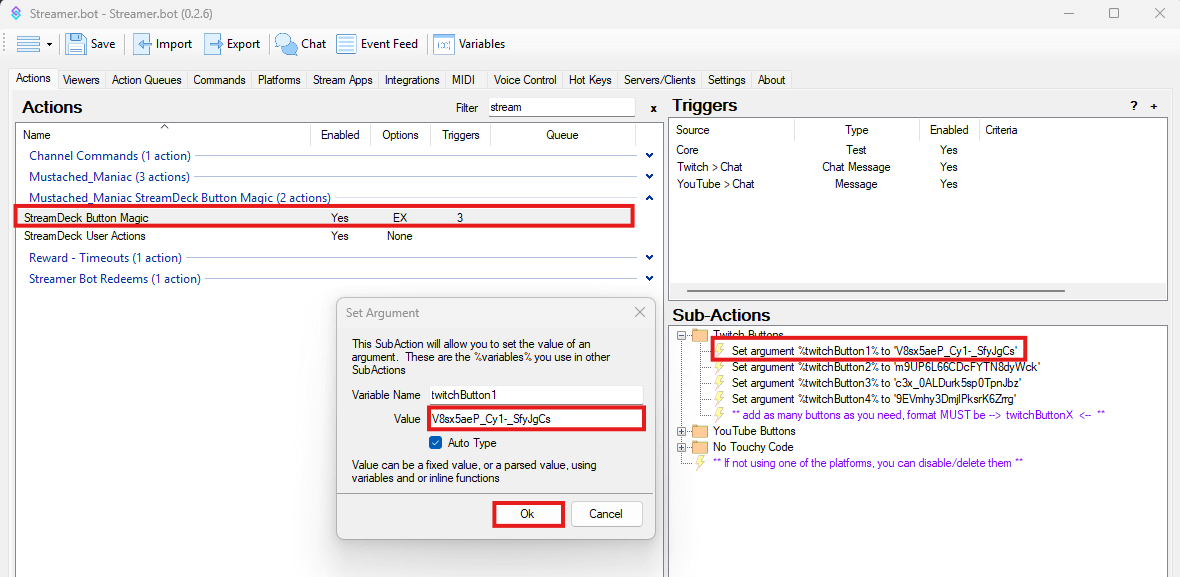
Task: Click the question mark in Triggers header
Action: click(1134, 106)
